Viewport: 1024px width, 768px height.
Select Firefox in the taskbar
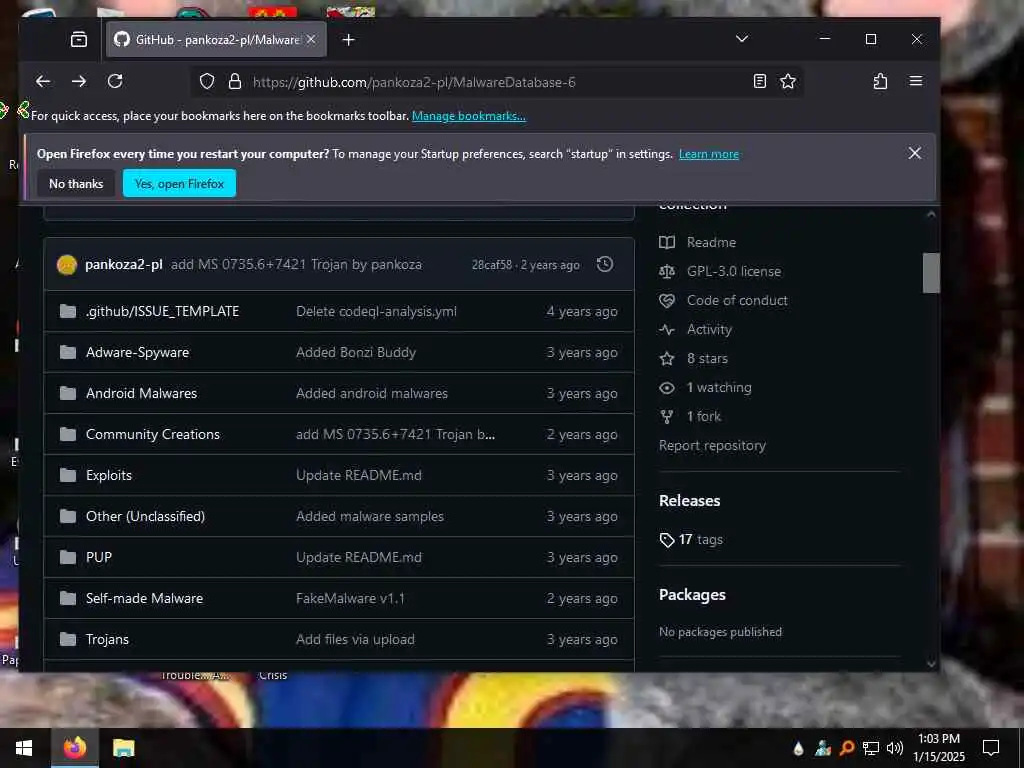(74, 748)
